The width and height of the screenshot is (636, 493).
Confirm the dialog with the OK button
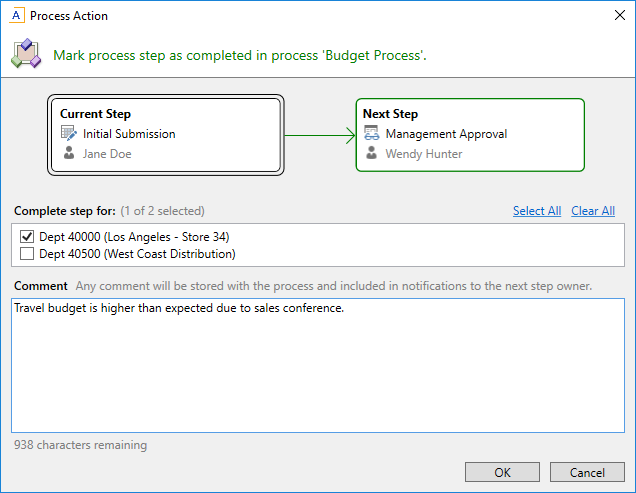point(502,472)
